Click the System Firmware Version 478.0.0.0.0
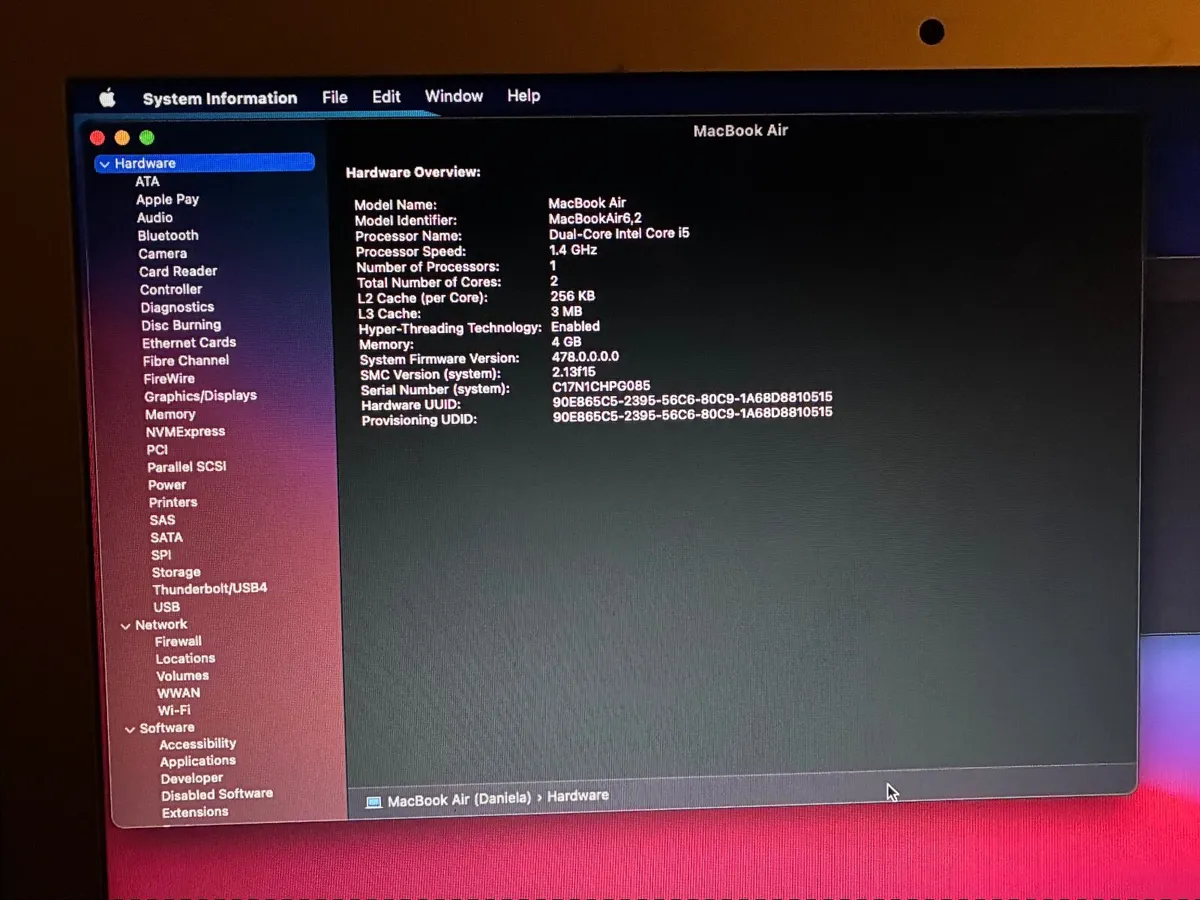 click(585, 356)
